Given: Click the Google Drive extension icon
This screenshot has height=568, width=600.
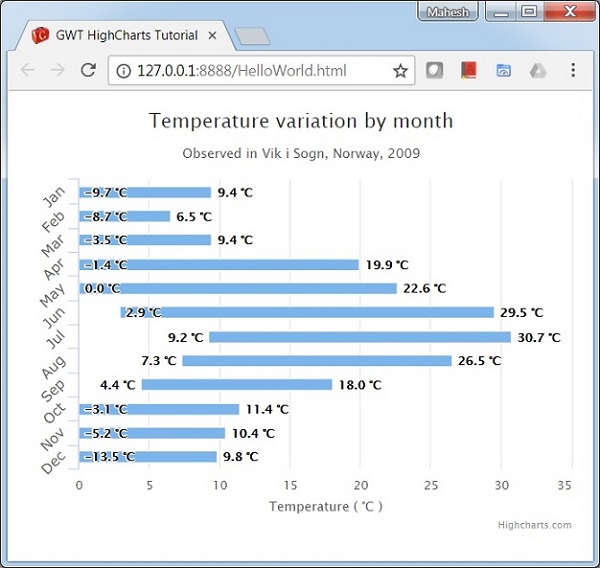Looking at the screenshot, I should point(537,71).
